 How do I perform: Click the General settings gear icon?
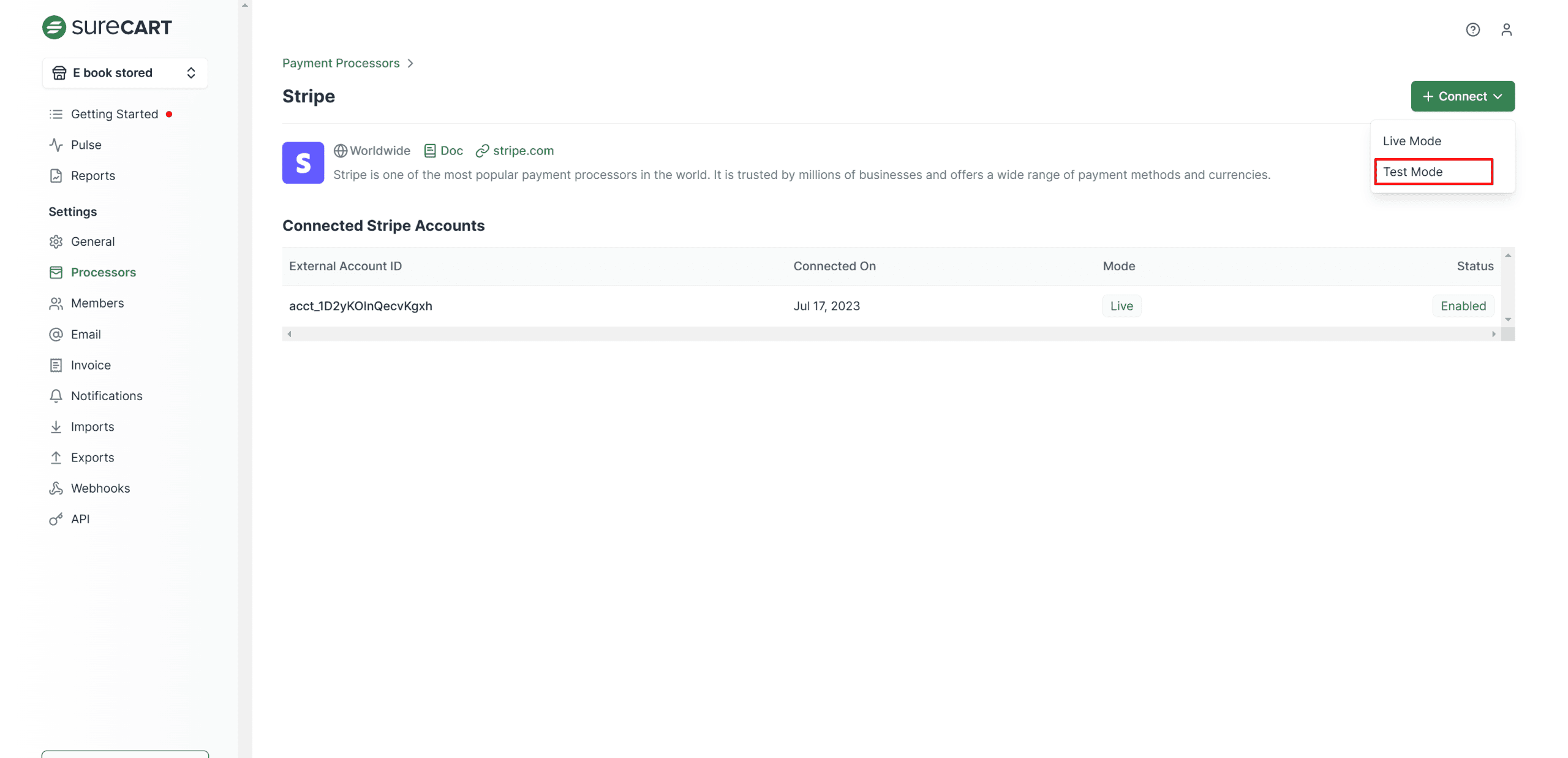[56, 241]
